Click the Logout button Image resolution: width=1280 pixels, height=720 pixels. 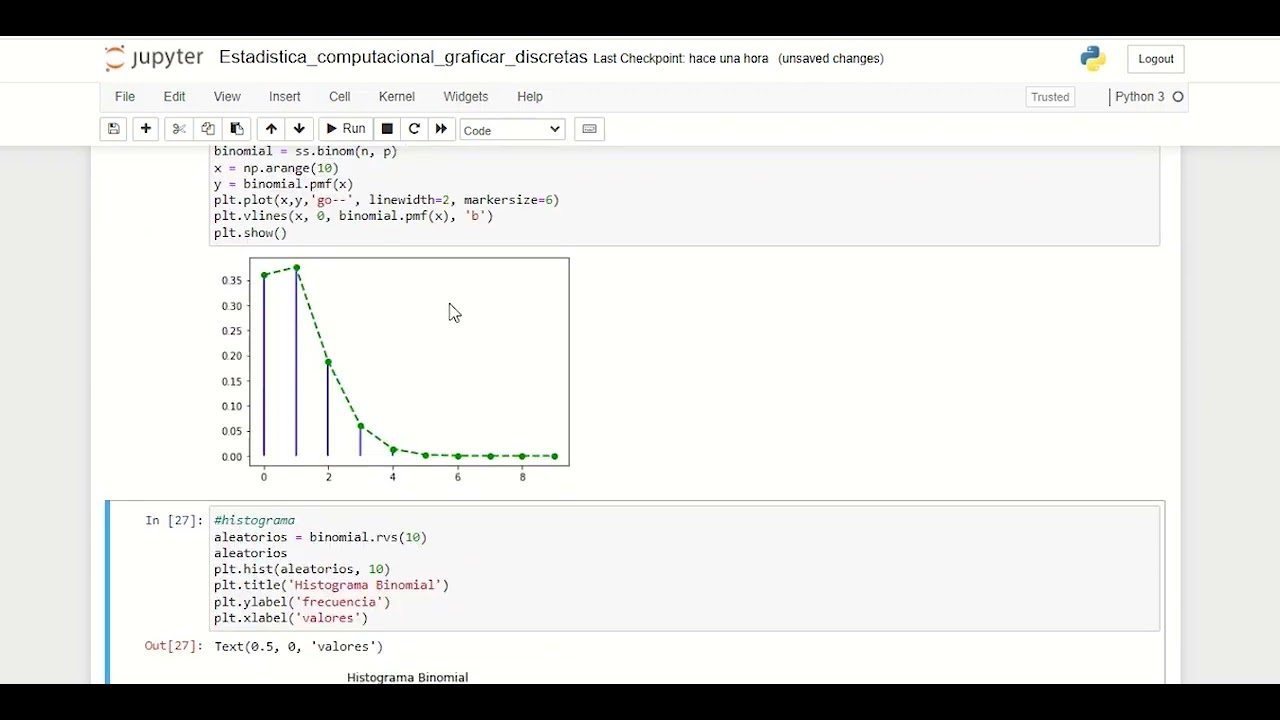[x=1156, y=59]
